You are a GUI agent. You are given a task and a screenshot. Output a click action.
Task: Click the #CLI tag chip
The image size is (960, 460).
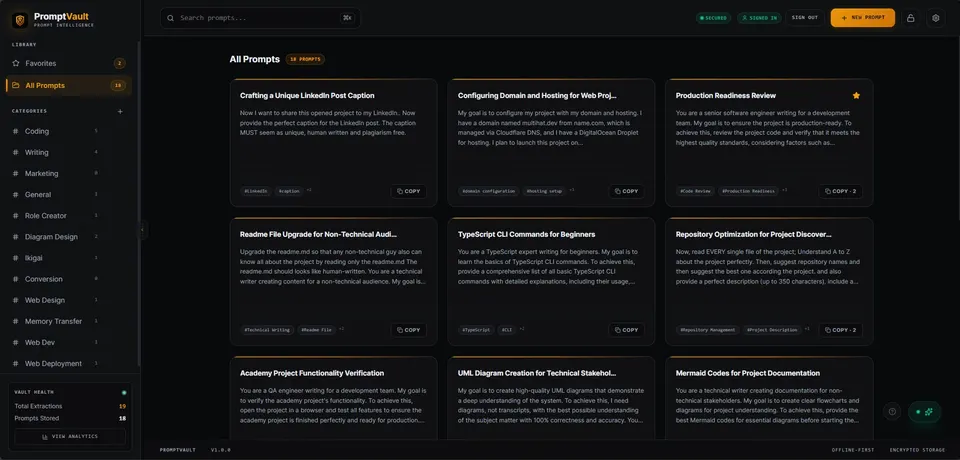point(506,330)
